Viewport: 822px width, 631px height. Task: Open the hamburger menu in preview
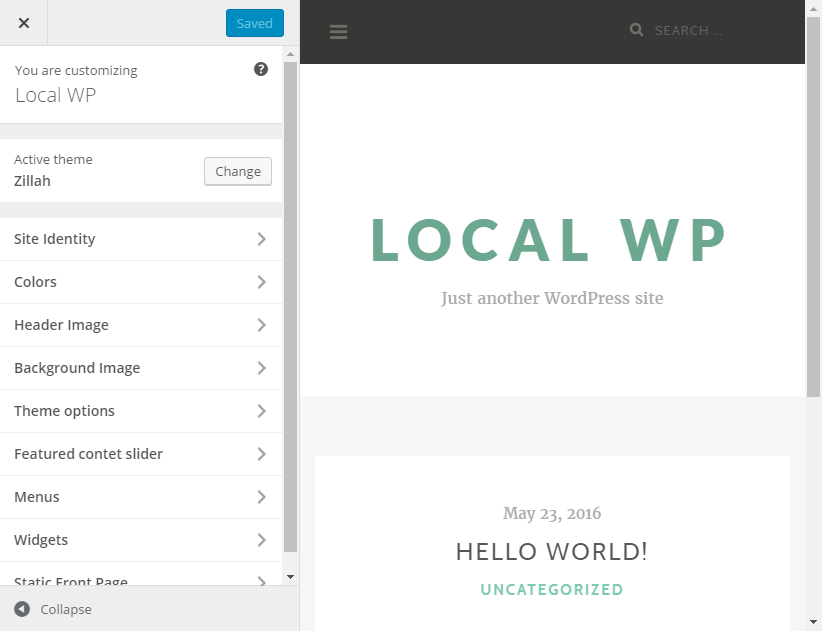(338, 31)
